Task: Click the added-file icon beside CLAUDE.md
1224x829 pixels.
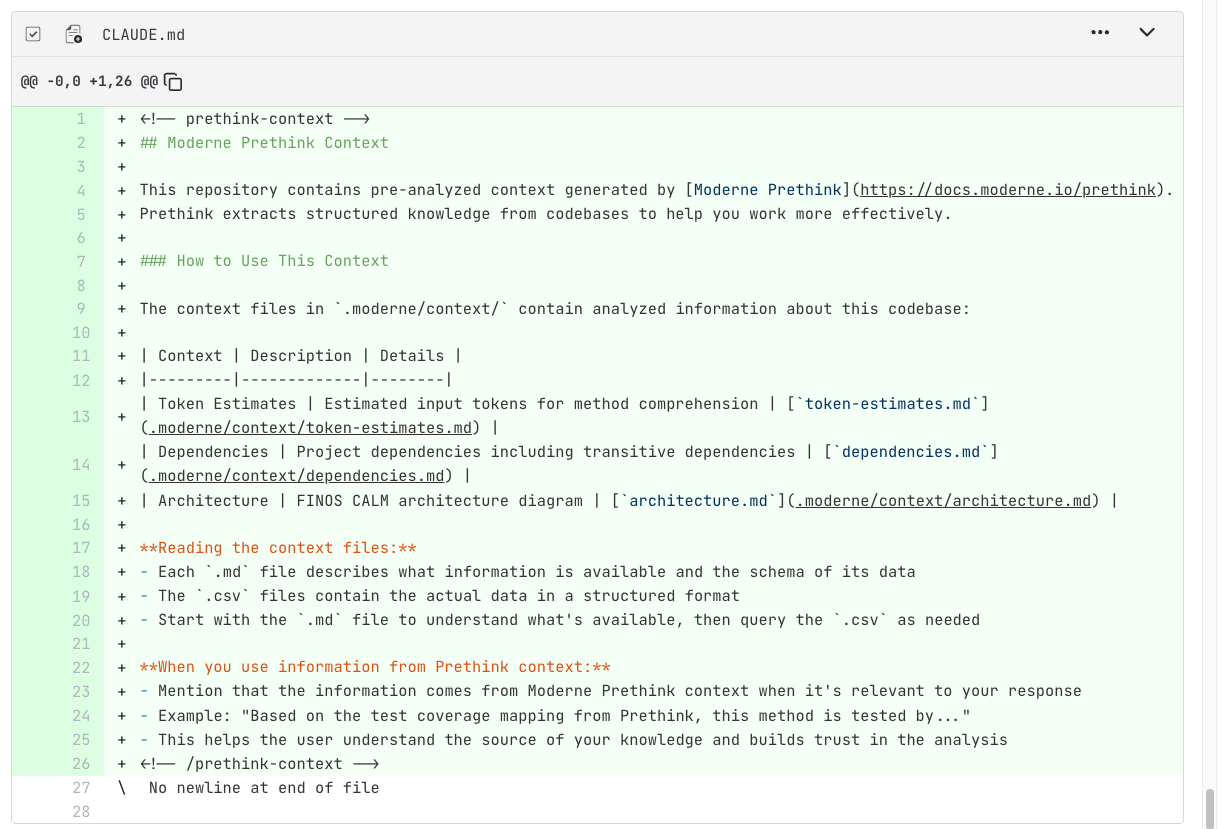Action: point(73,34)
